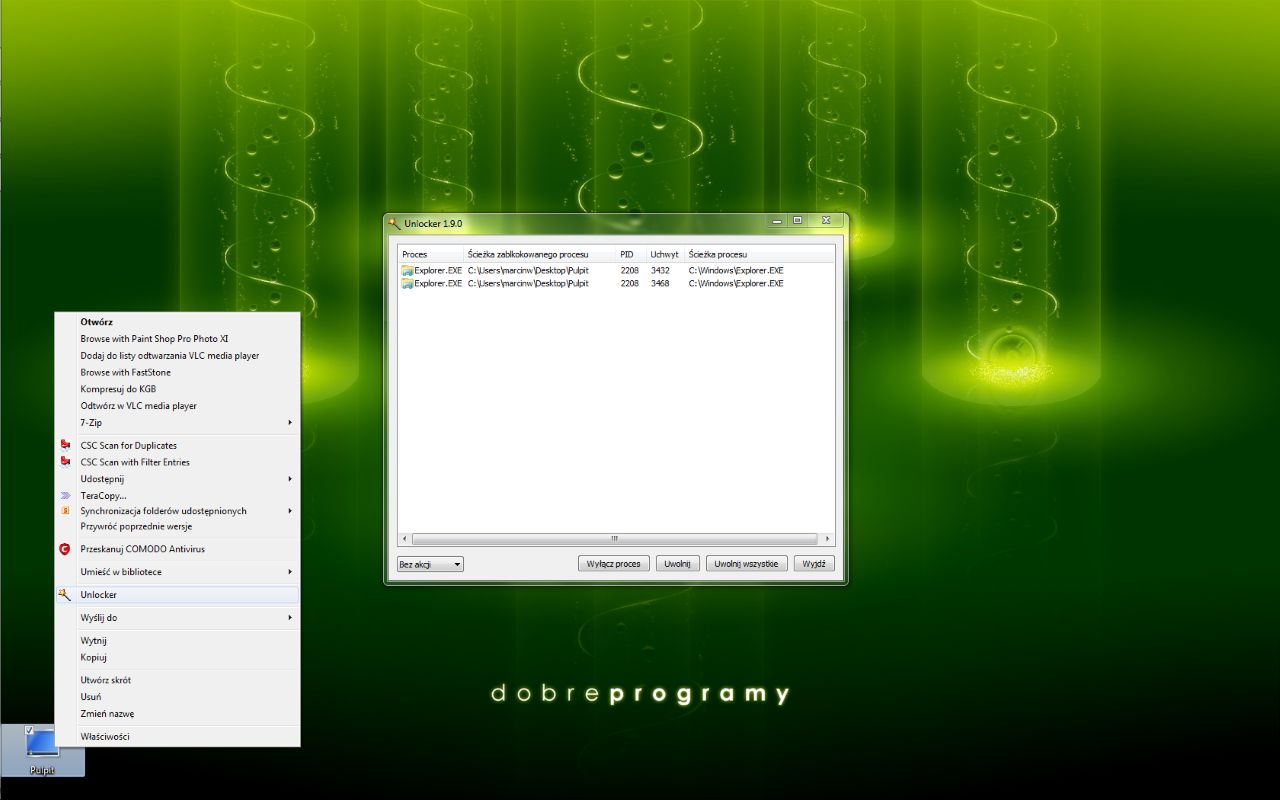Click the handle value 3432
This screenshot has height=800, width=1280.
click(660, 270)
